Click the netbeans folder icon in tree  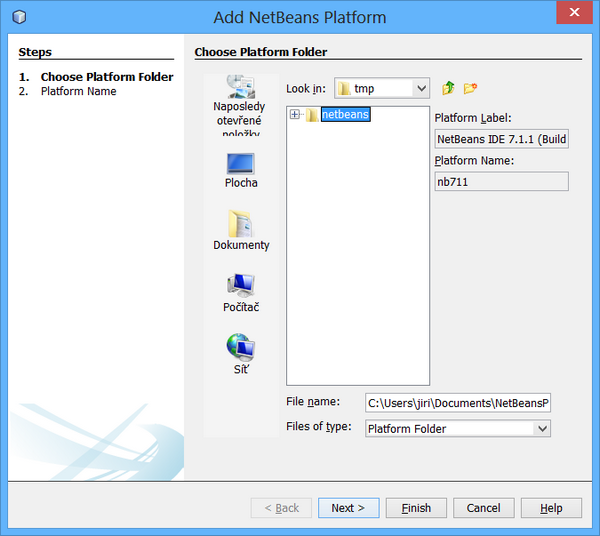tap(312, 115)
